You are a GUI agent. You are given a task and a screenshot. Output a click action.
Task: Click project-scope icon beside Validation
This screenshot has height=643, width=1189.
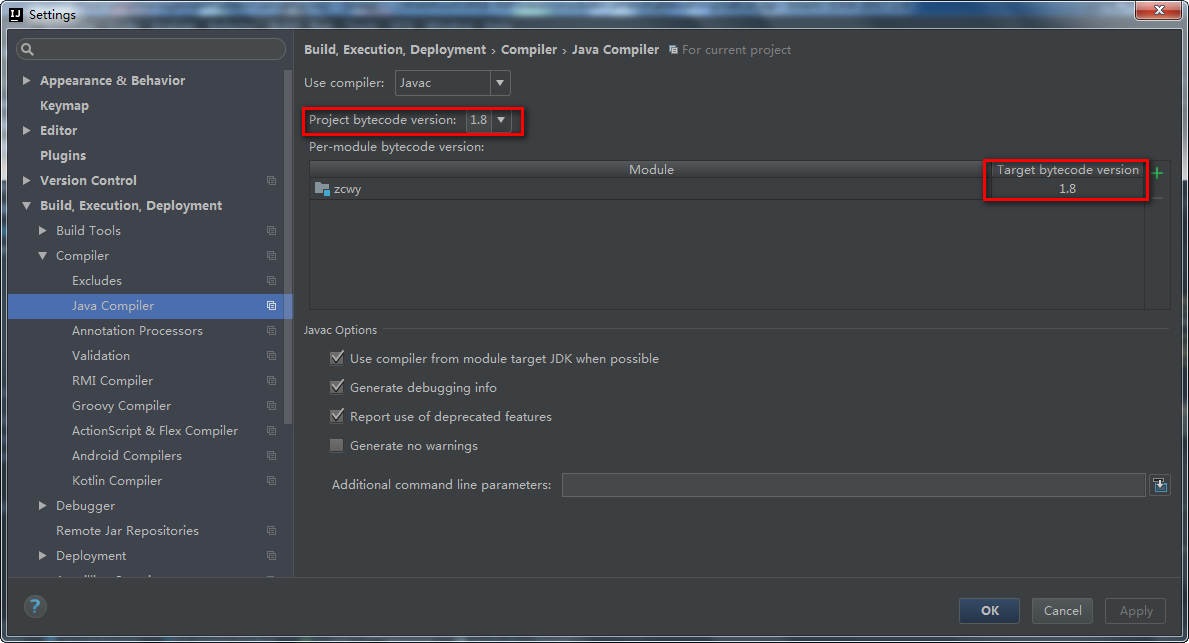click(271, 356)
